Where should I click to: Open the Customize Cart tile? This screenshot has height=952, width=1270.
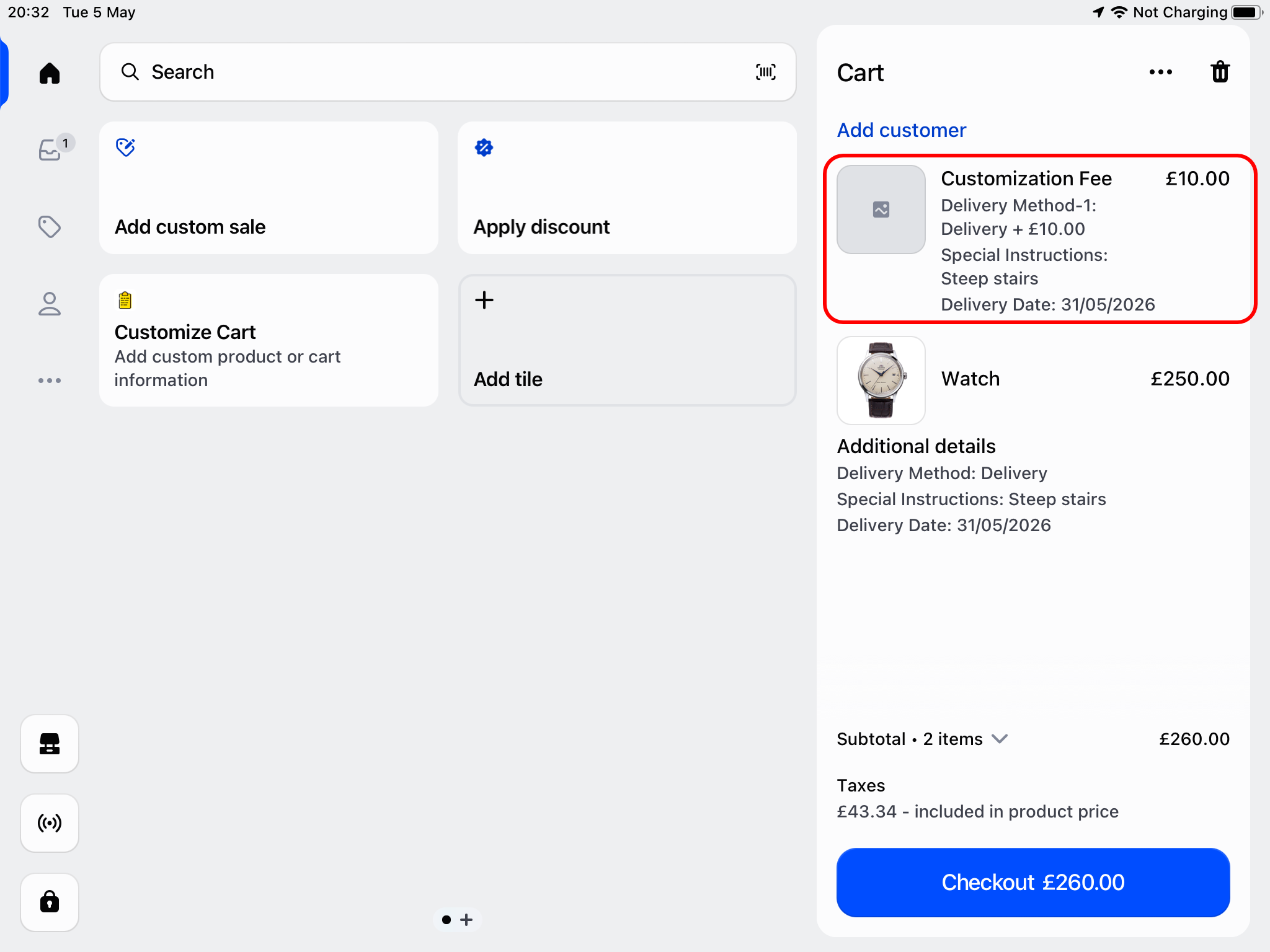pos(269,340)
